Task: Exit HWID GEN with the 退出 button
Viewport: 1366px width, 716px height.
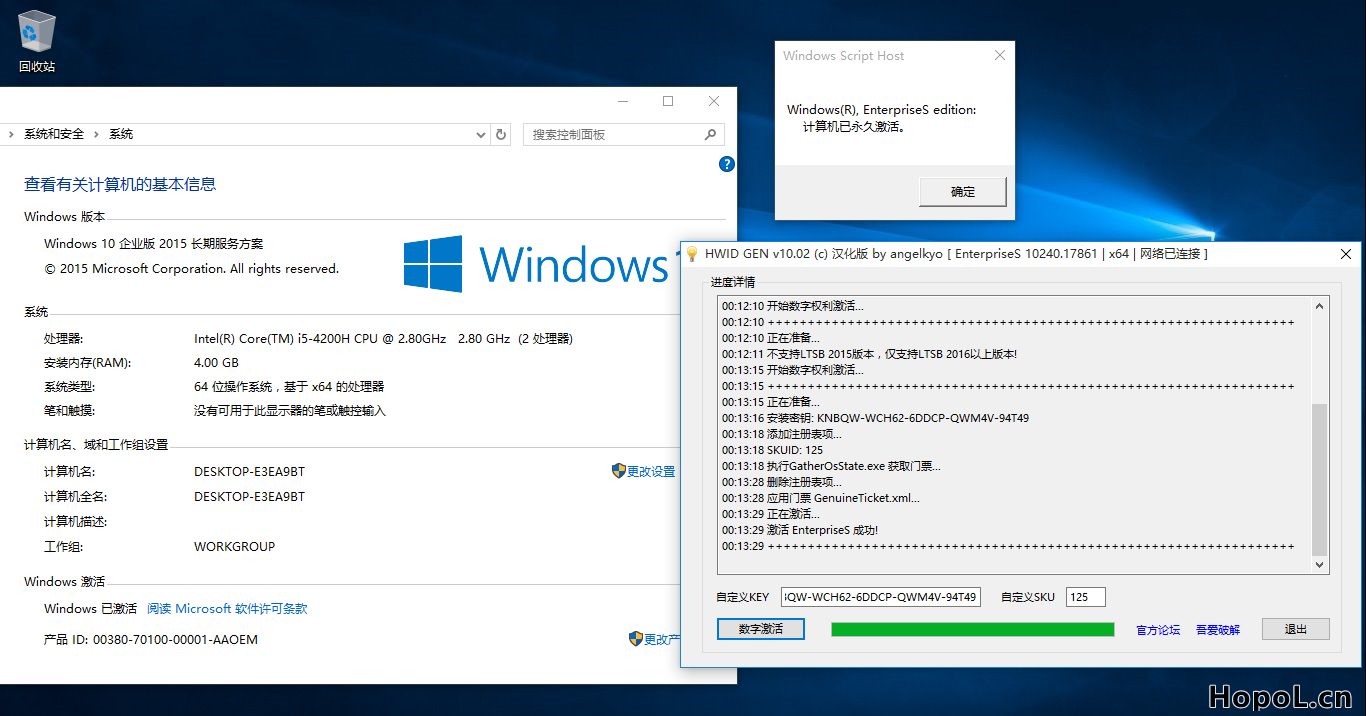Action: tap(1295, 629)
